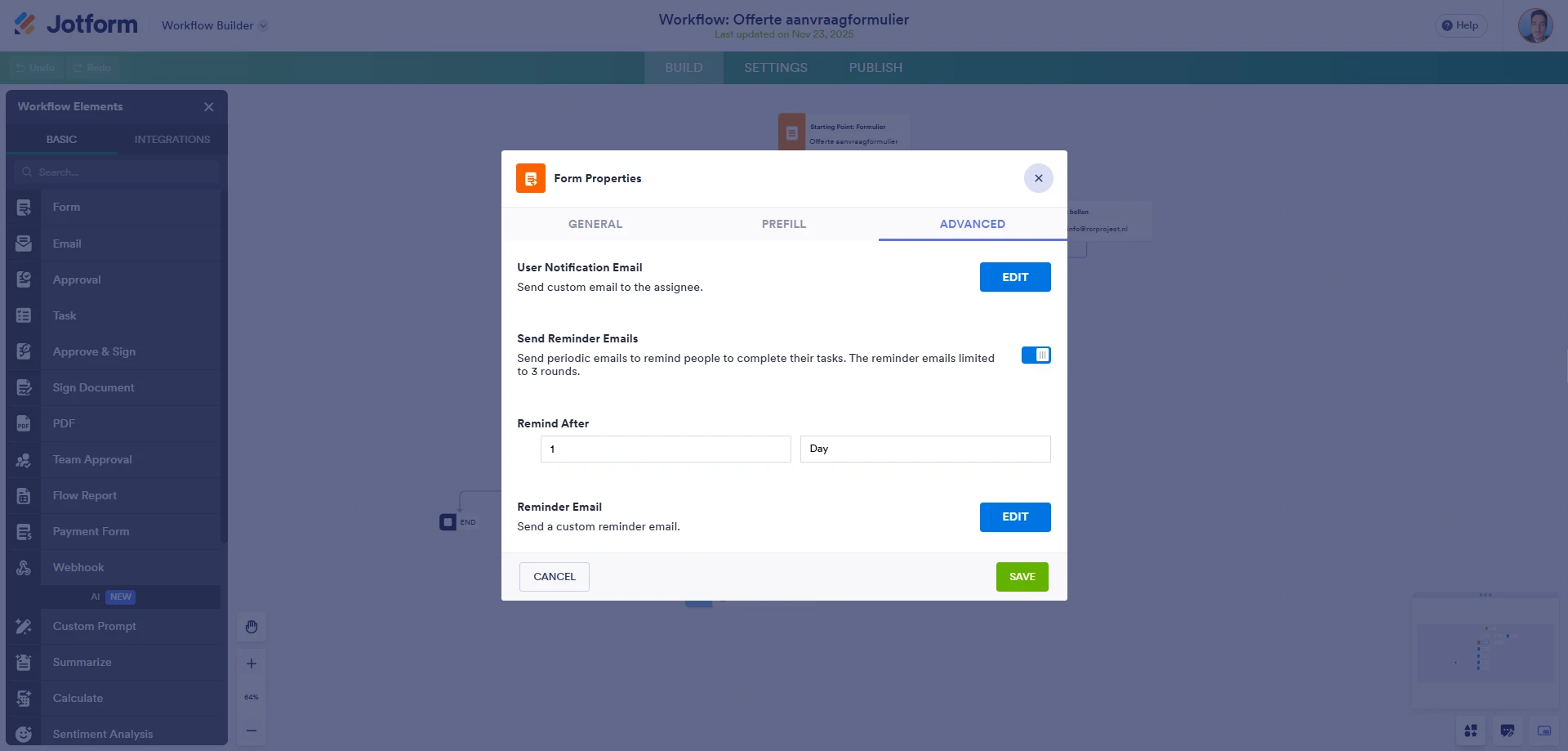Toggle the Send Reminder Emails switch
1568x751 pixels.
1036,355
